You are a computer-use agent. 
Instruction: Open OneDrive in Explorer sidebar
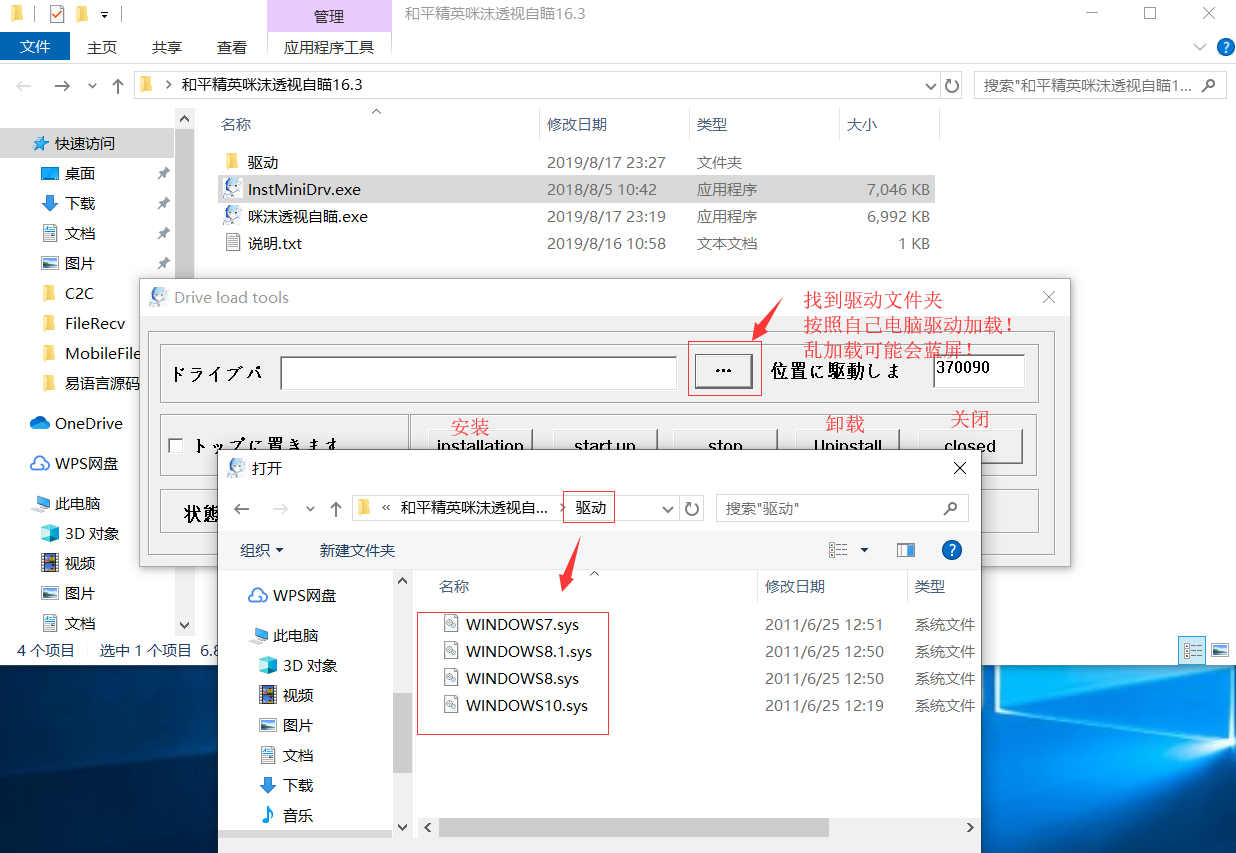(x=89, y=423)
